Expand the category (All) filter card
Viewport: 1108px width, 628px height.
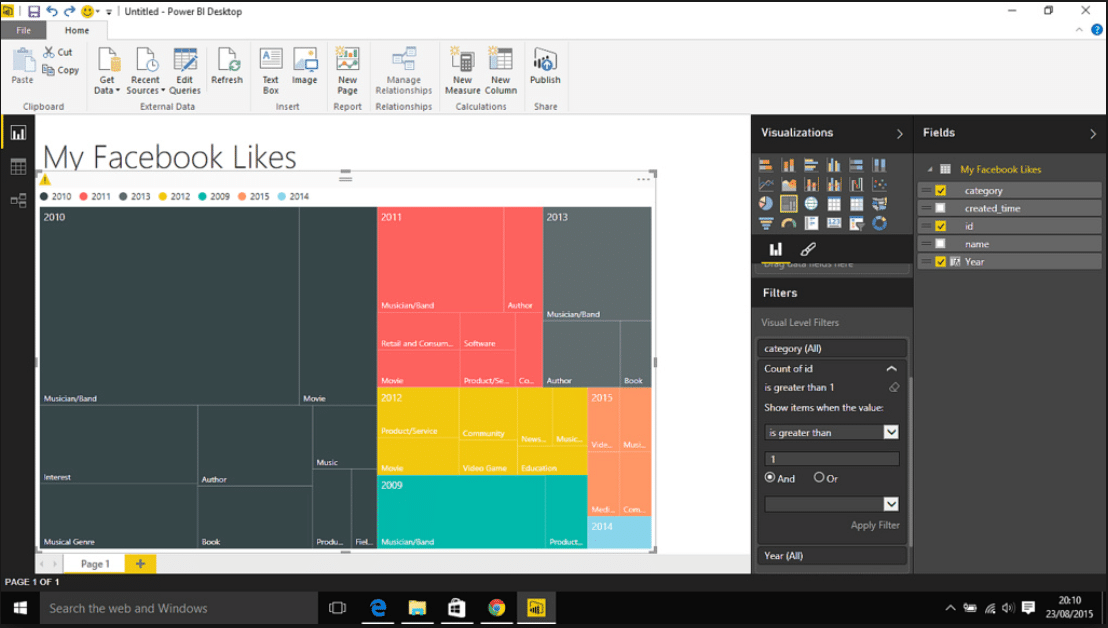(x=832, y=348)
